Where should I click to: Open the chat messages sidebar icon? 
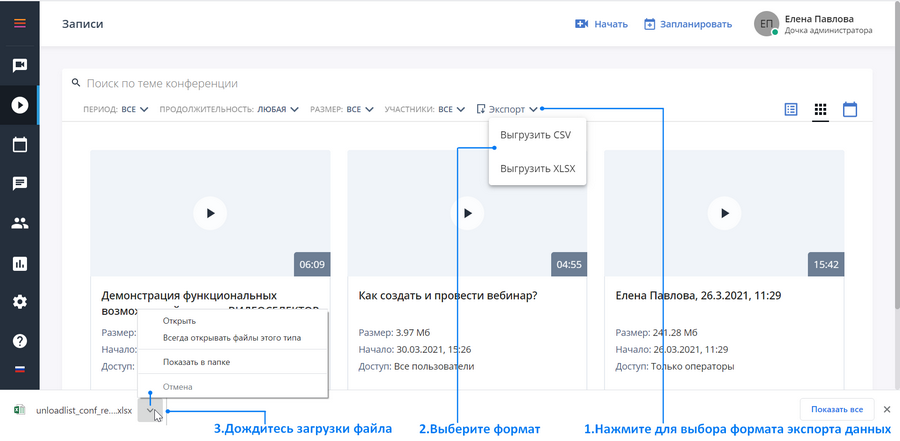(x=20, y=184)
